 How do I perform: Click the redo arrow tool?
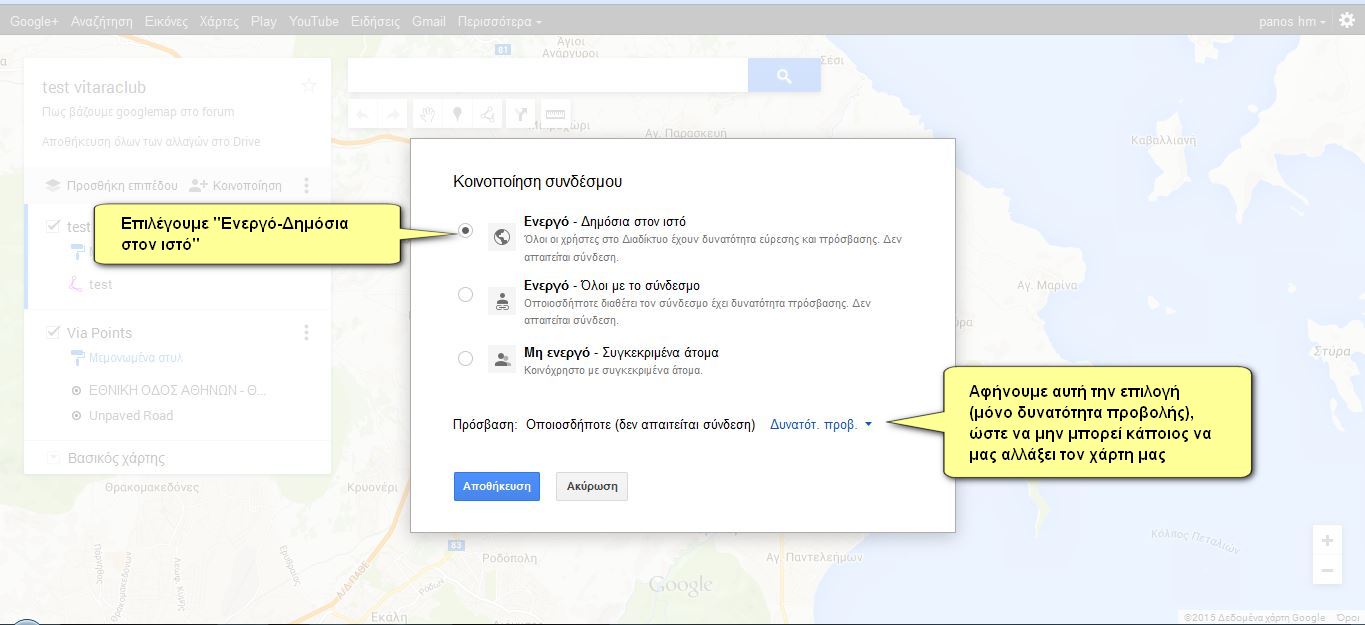pyautogui.click(x=393, y=114)
